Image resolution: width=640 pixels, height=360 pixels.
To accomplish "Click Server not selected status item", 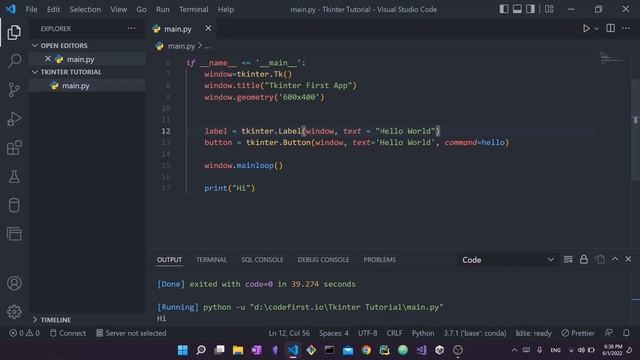I will point(131,333).
